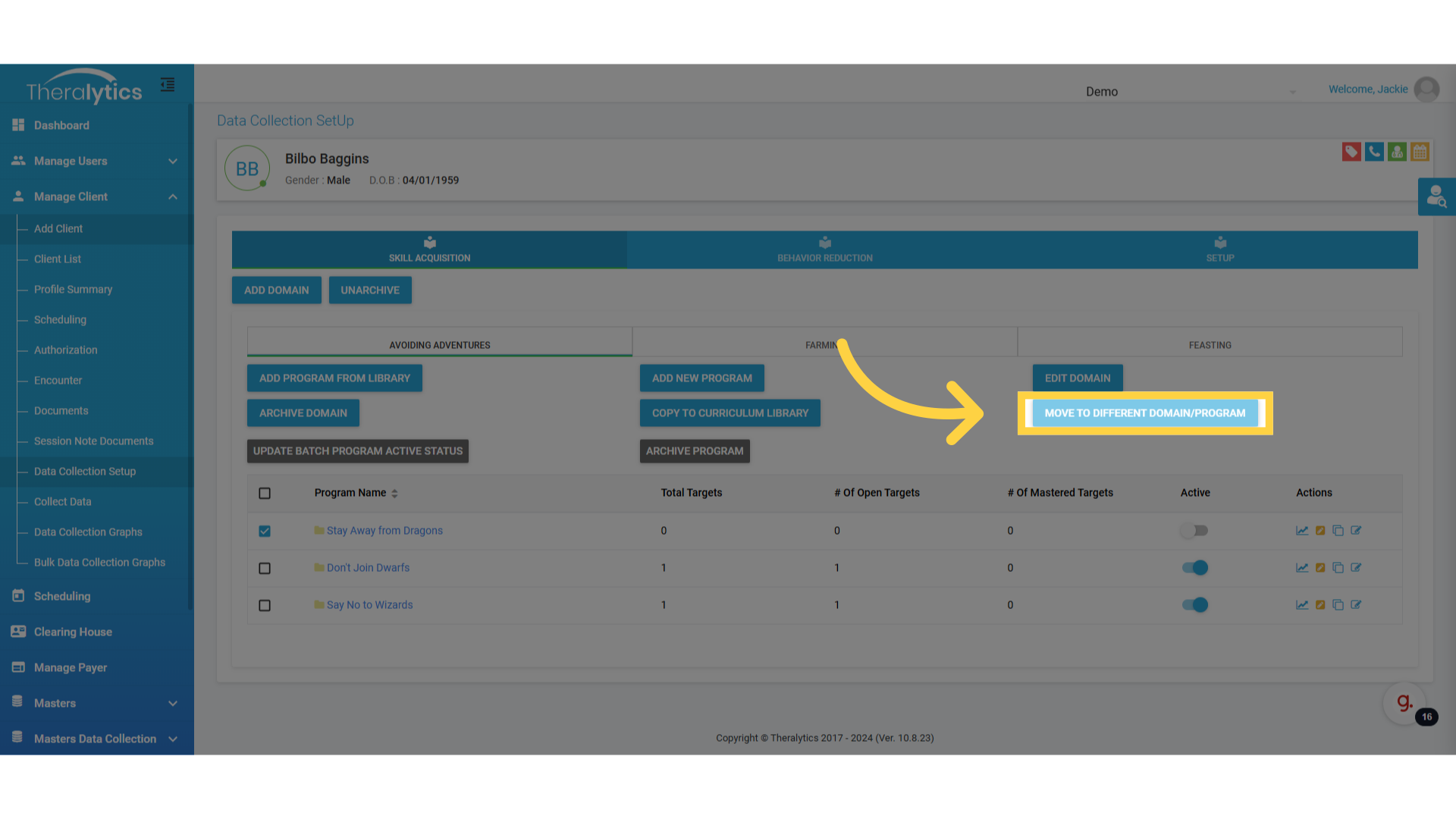Screen dimensions: 1456x819
Task: Click edit icon for Say No to Wizards
Action: point(1356,605)
